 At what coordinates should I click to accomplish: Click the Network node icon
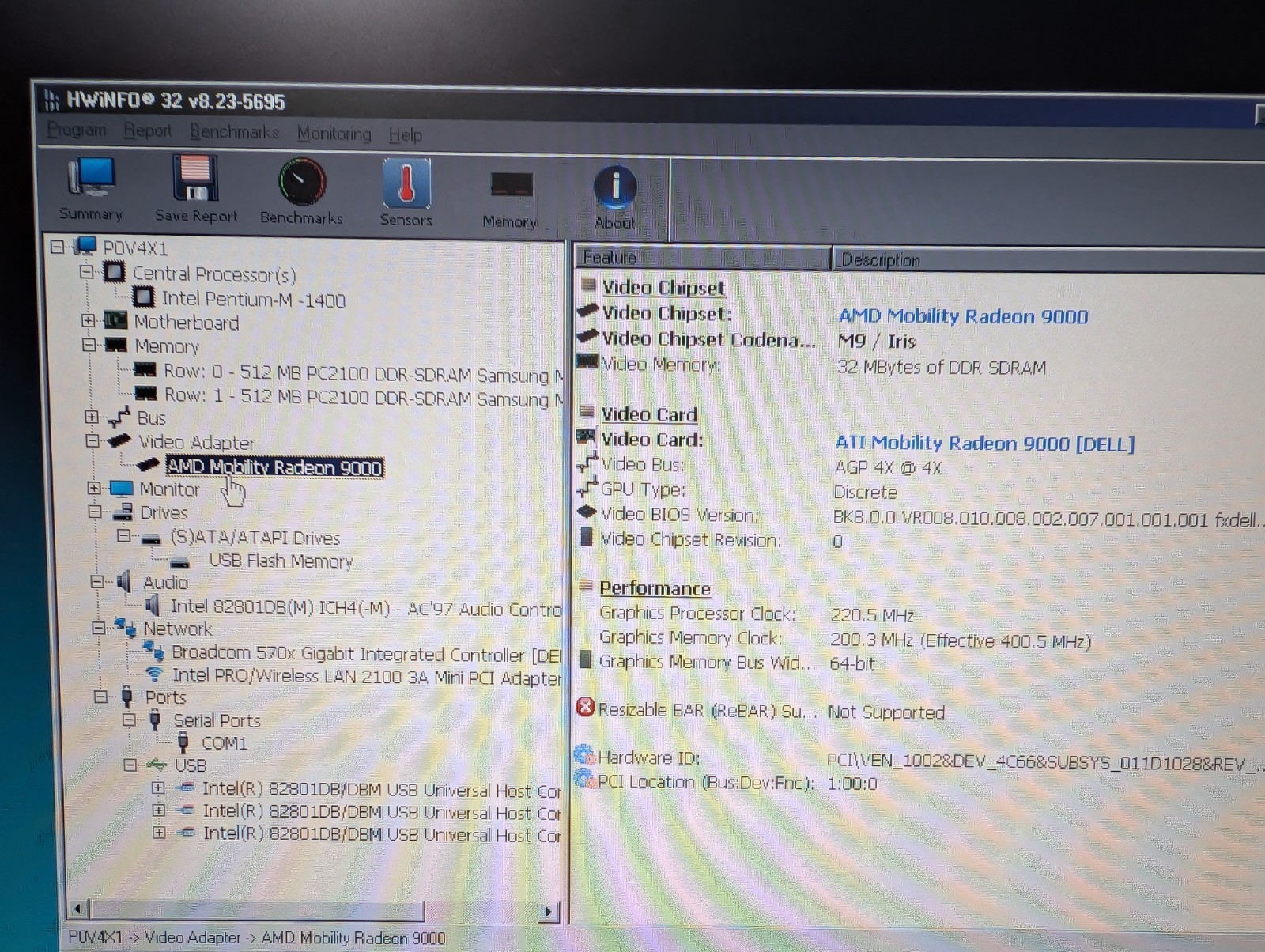tap(126, 628)
